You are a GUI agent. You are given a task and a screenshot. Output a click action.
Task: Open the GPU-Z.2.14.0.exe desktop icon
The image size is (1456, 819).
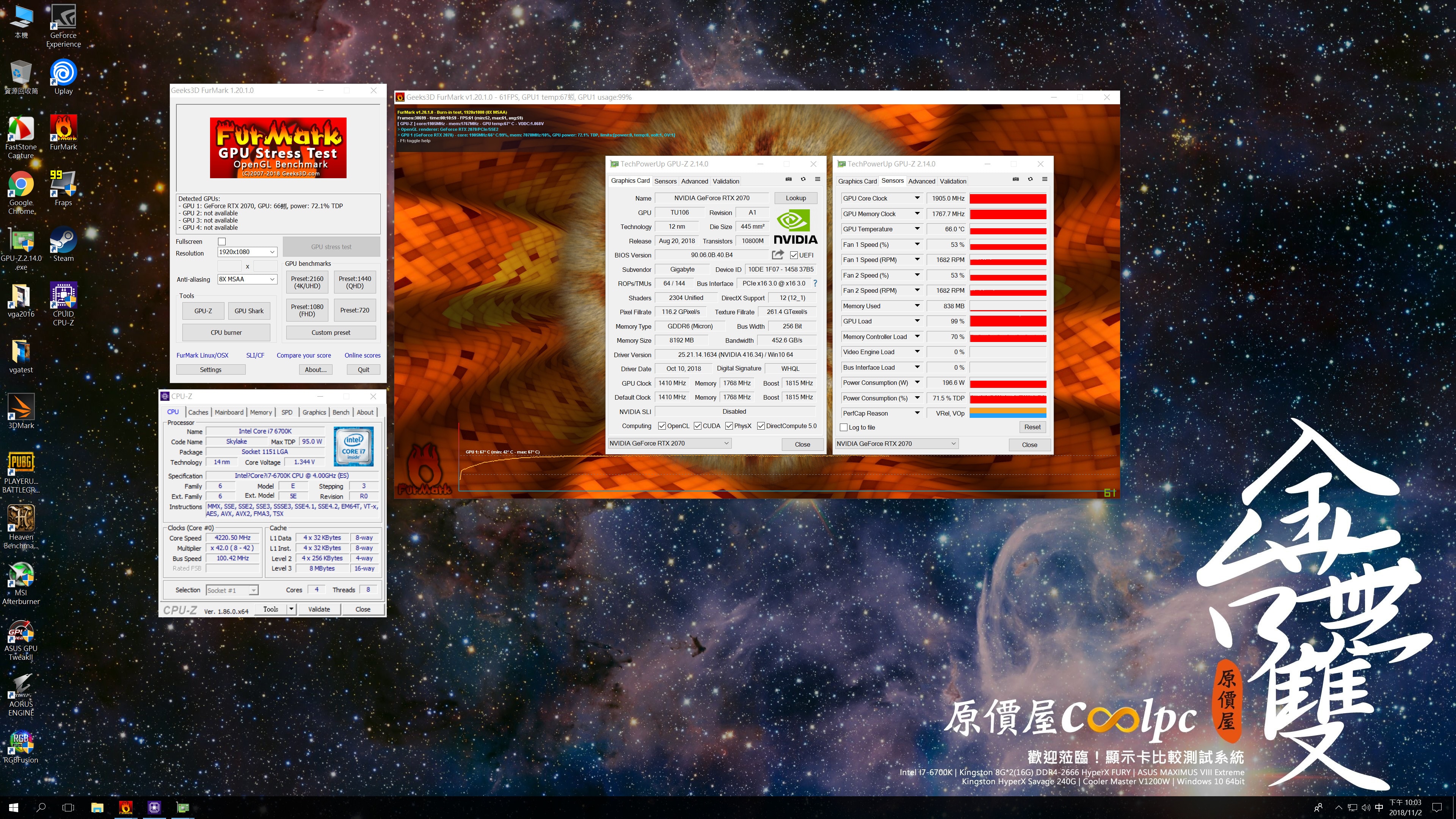coord(21,249)
